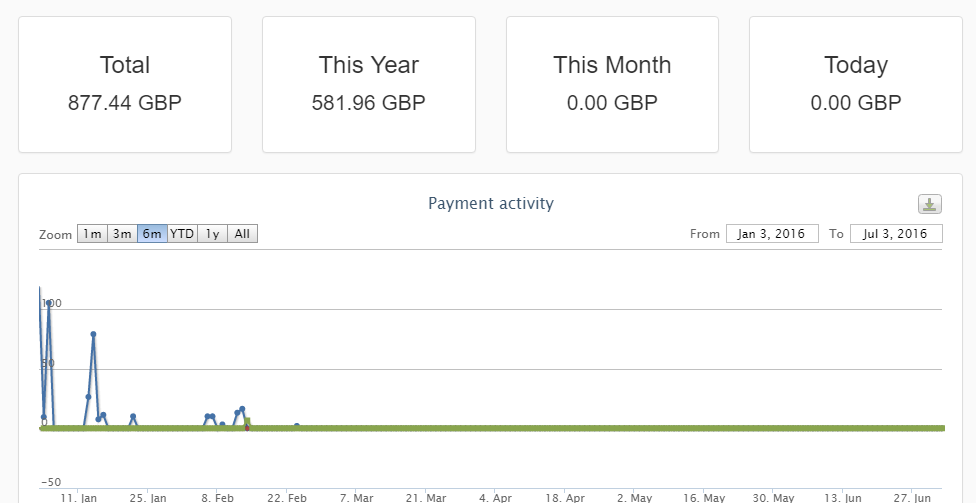Select the This Month summary card
976x503 pixels.
(612, 84)
